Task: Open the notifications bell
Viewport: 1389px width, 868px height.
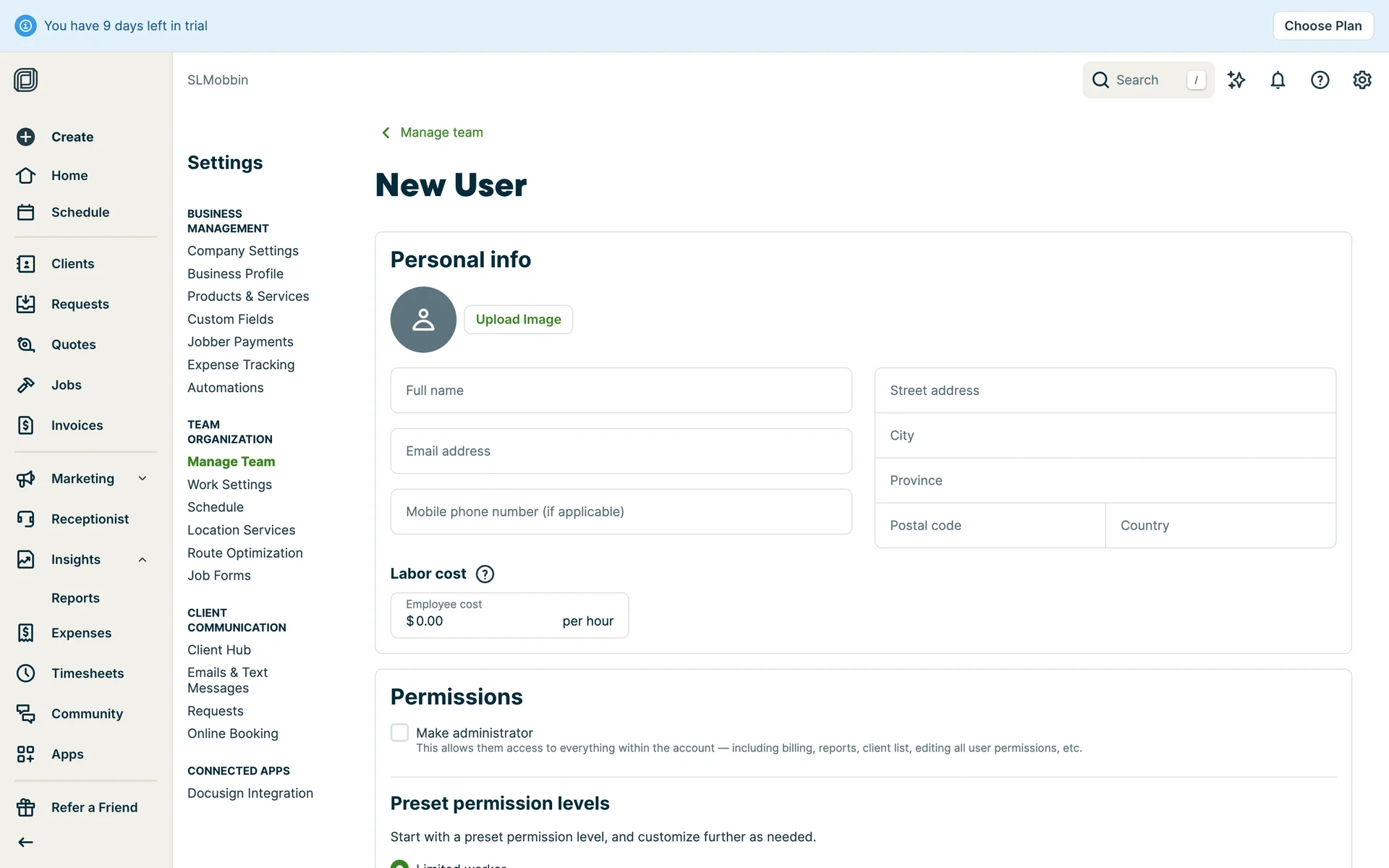Action: 1278,80
